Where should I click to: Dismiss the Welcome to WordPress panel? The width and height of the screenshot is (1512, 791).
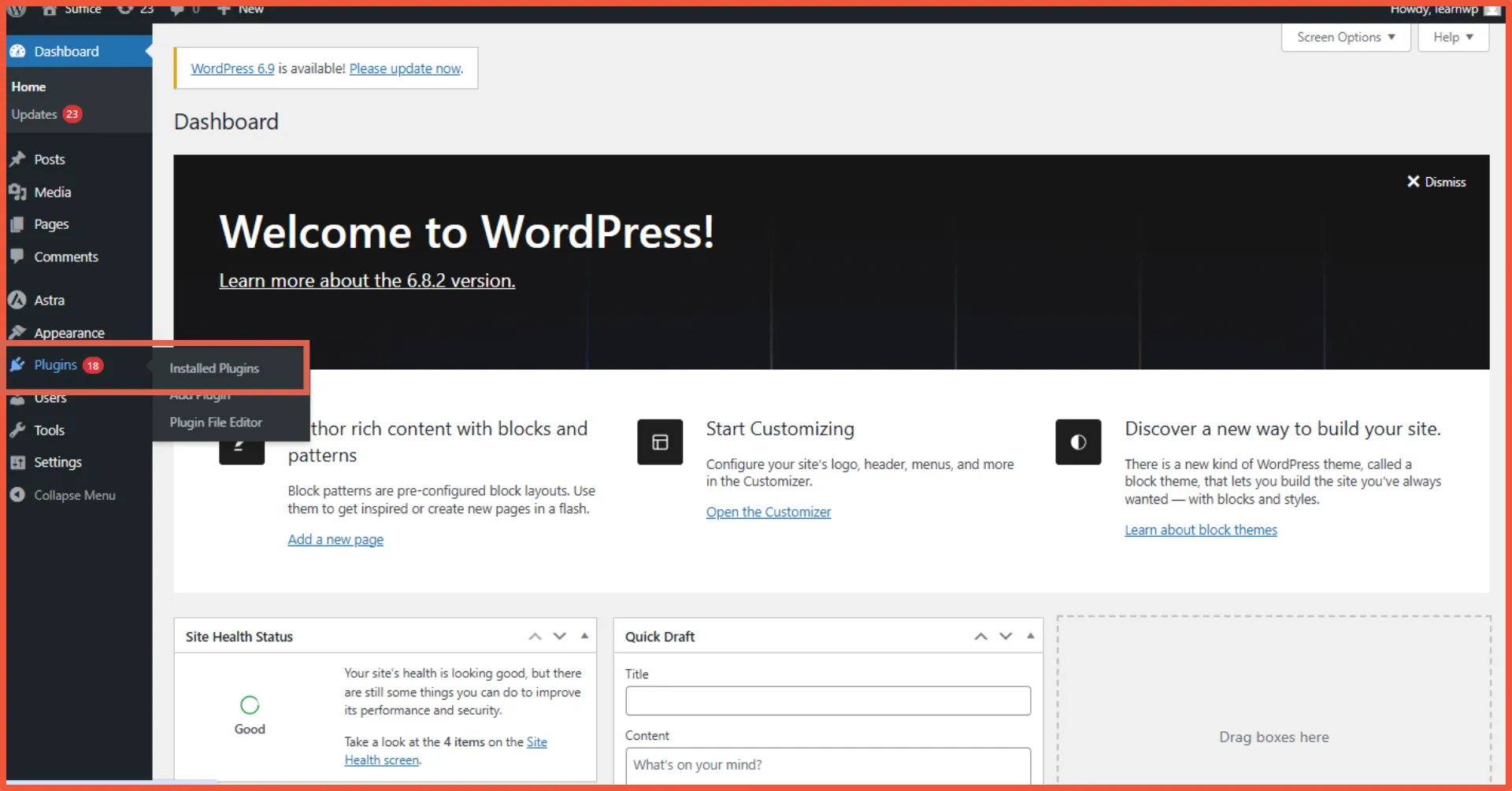[x=1436, y=182]
